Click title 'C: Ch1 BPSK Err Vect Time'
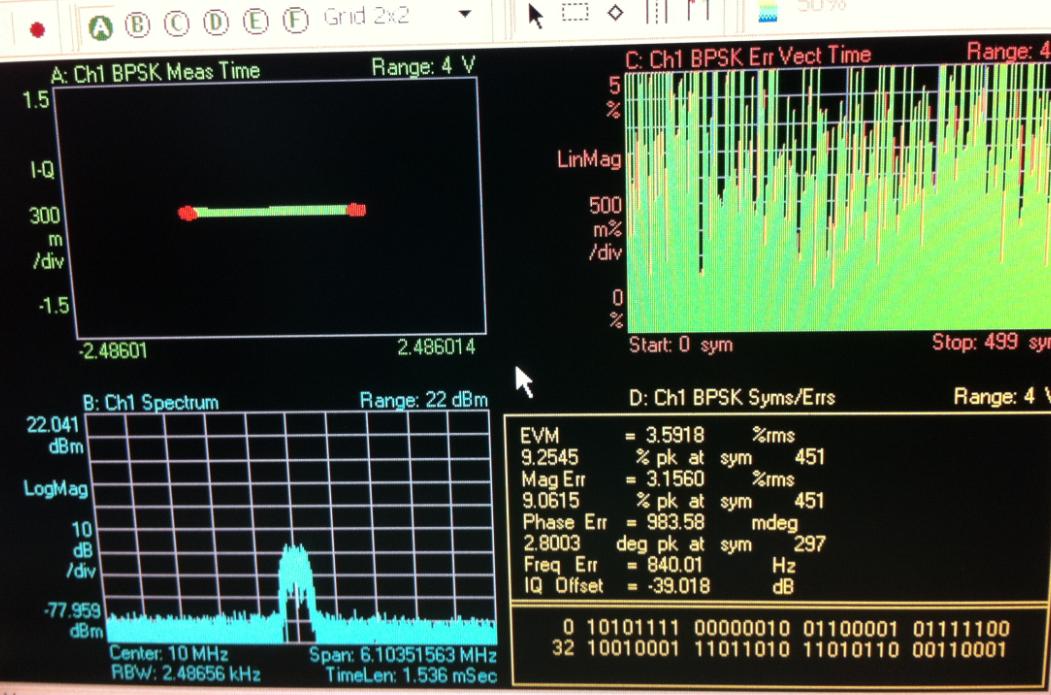 click(x=748, y=57)
